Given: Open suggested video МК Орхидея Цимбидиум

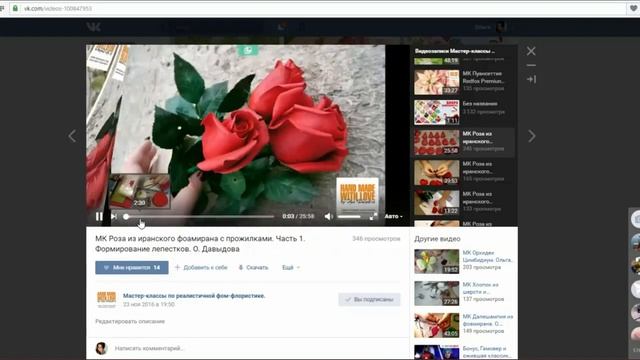Looking at the screenshot, I should tap(464, 261).
